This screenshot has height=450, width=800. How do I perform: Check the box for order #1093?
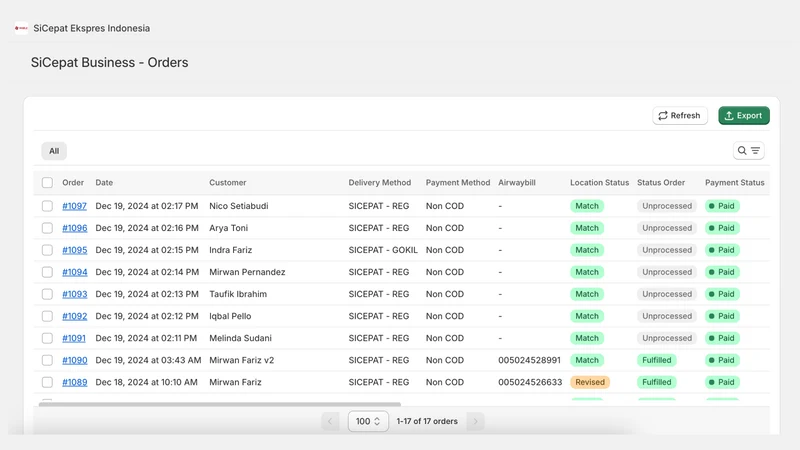47,294
